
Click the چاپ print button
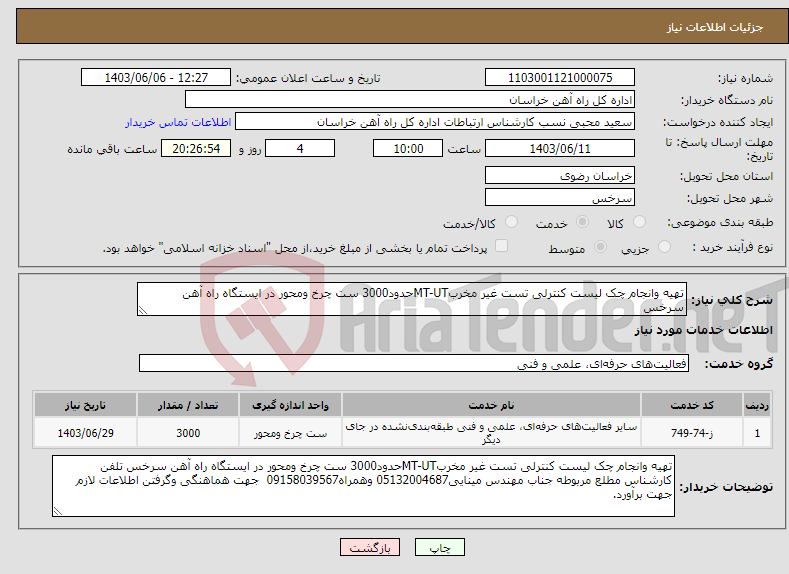440,547
